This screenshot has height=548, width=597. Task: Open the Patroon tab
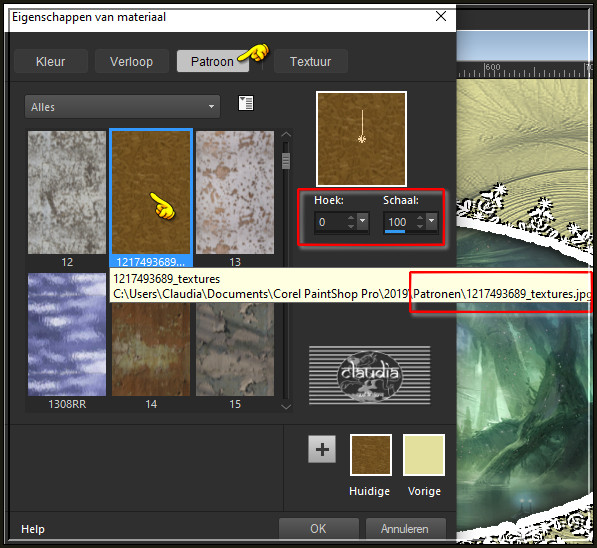[x=212, y=61]
